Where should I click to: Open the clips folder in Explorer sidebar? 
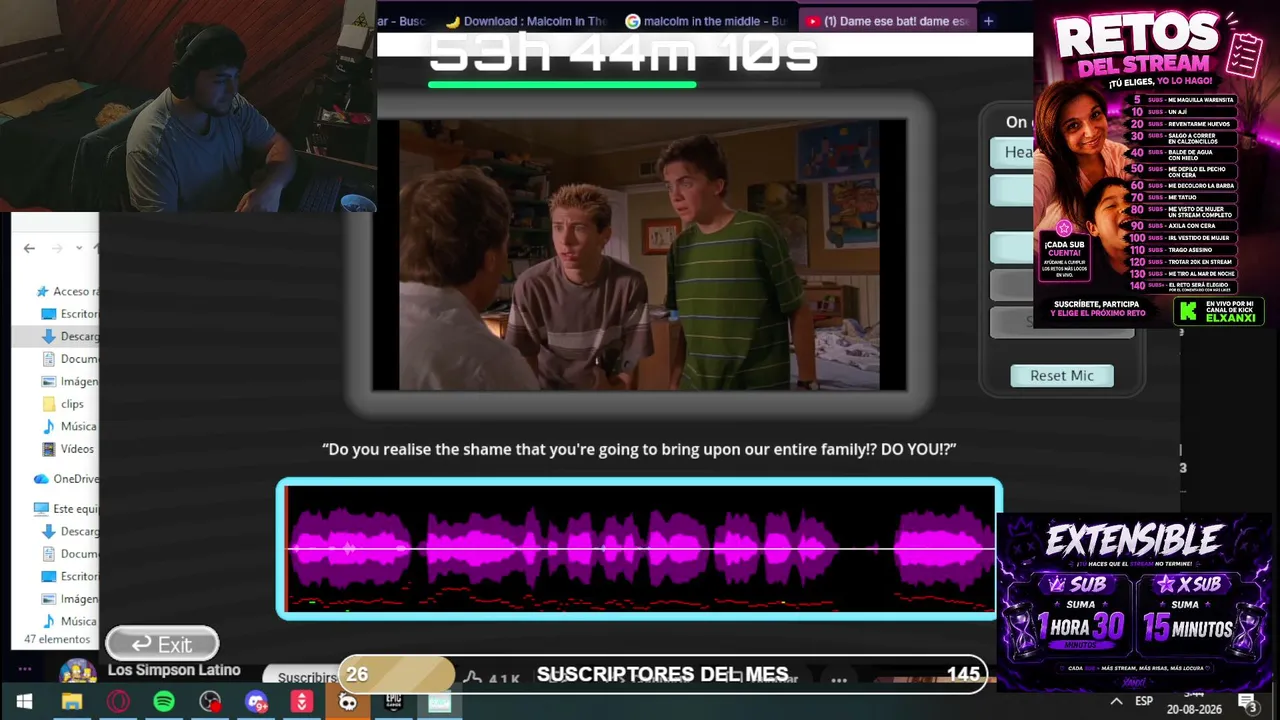point(63,404)
